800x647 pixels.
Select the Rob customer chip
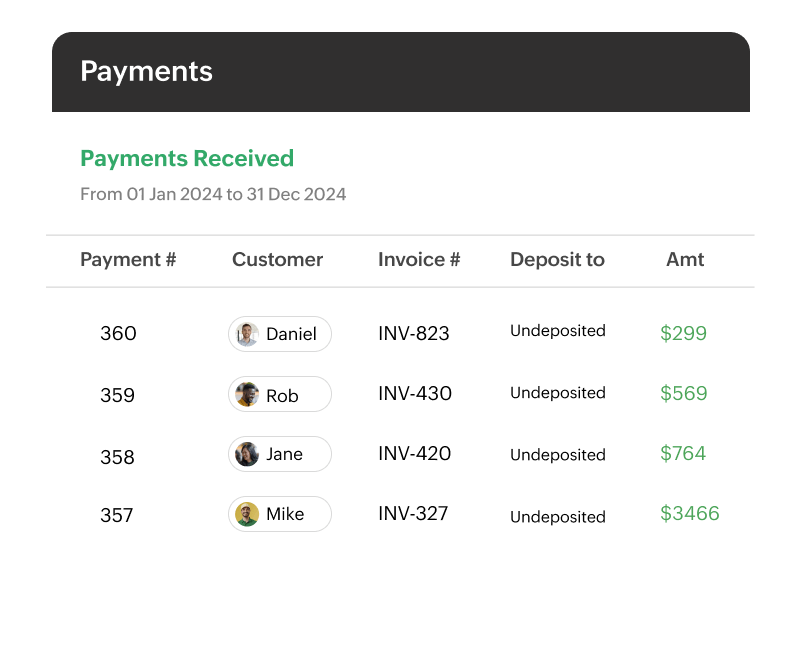click(x=279, y=394)
